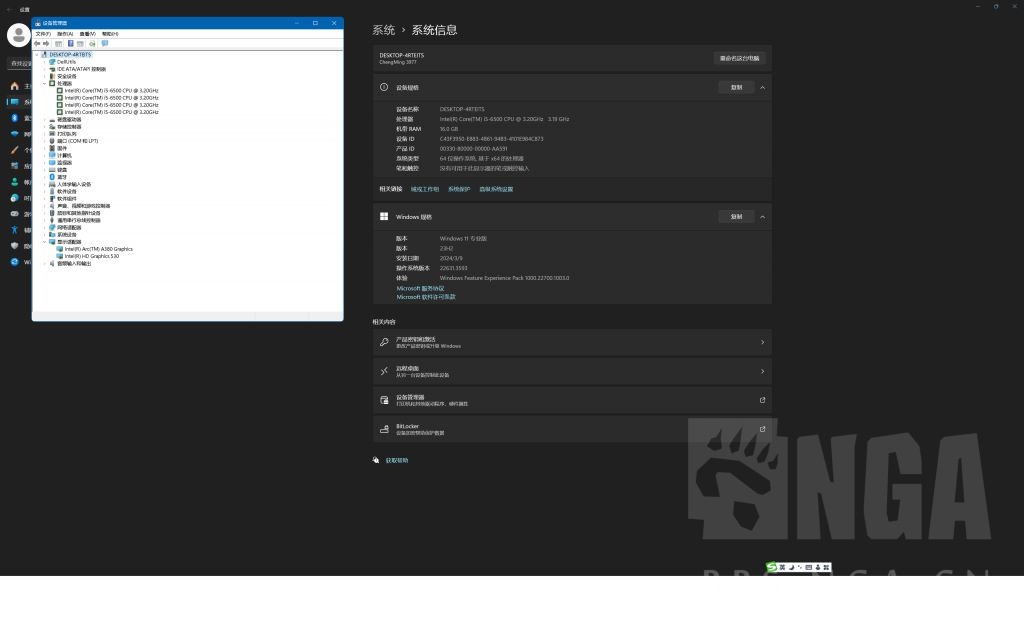Collapse the 显示适配器 display adapters node
The width and height of the screenshot is (1024, 625).
tap(45, 242)
